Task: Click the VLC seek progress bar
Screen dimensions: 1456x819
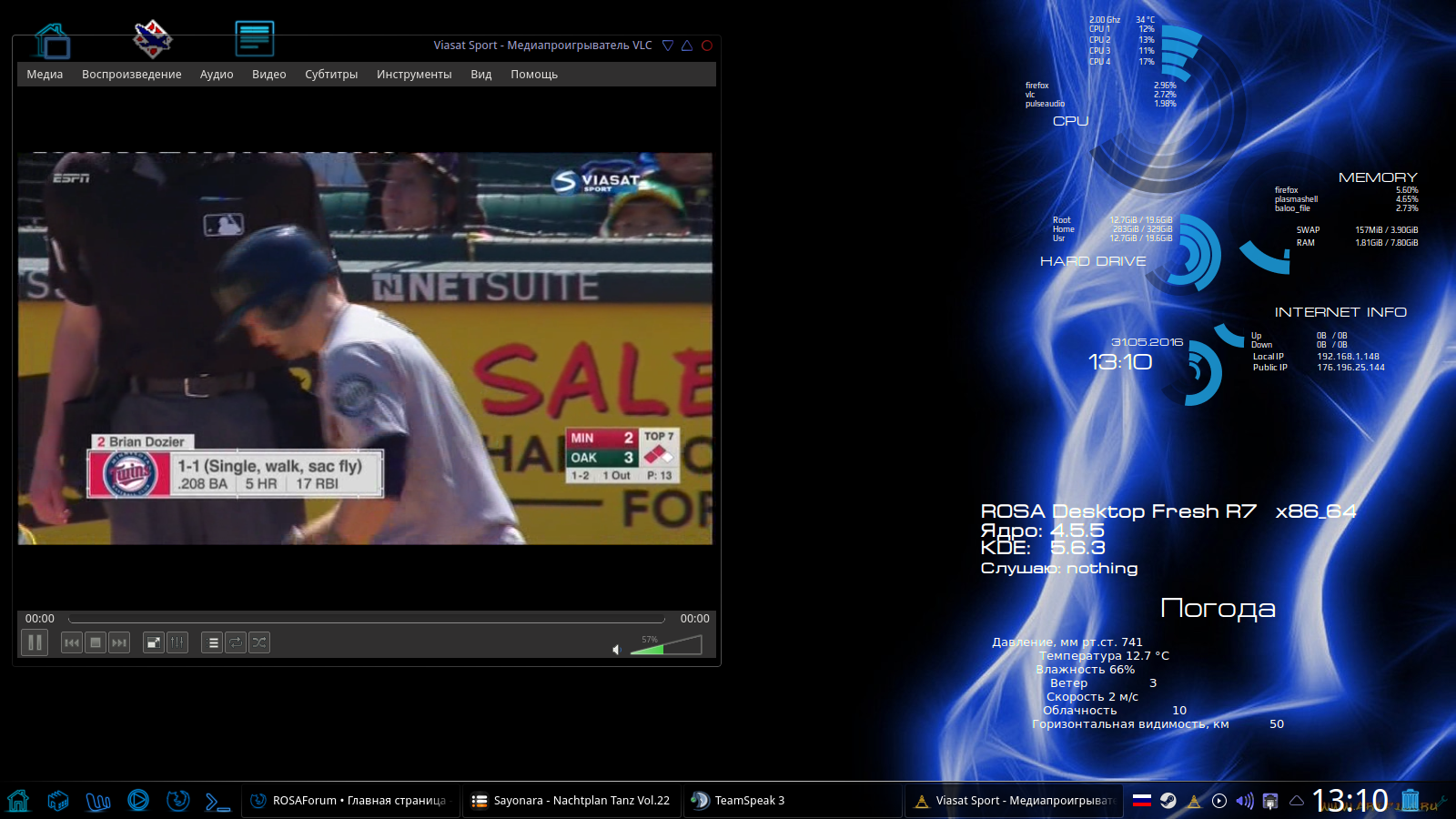Action: tap(367, 619)
